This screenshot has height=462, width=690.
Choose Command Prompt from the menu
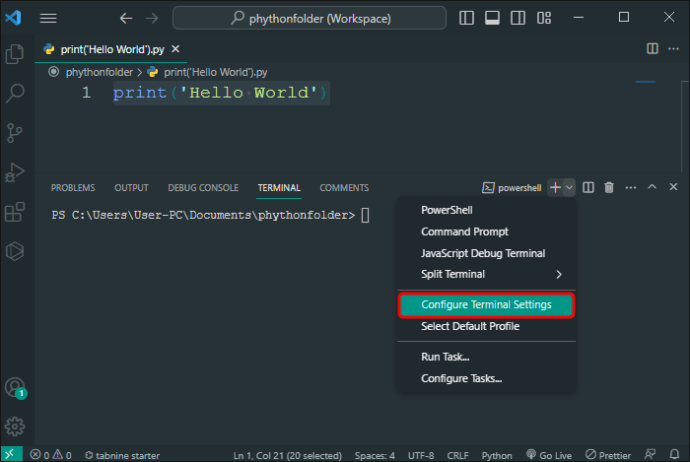(x=487, y=232)
